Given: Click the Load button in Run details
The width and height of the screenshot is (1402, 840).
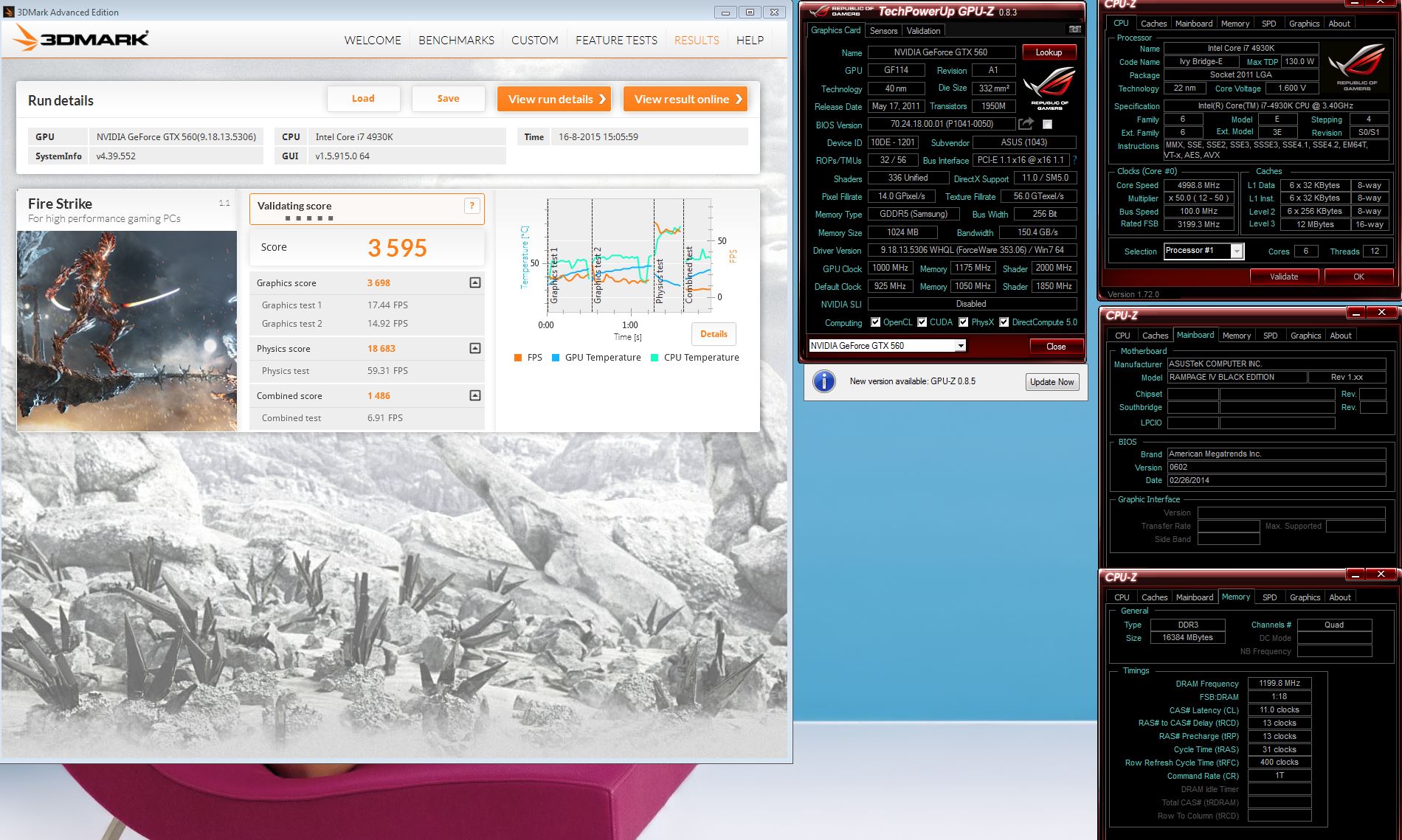Looking at the screenshot, I should point(363,98).
